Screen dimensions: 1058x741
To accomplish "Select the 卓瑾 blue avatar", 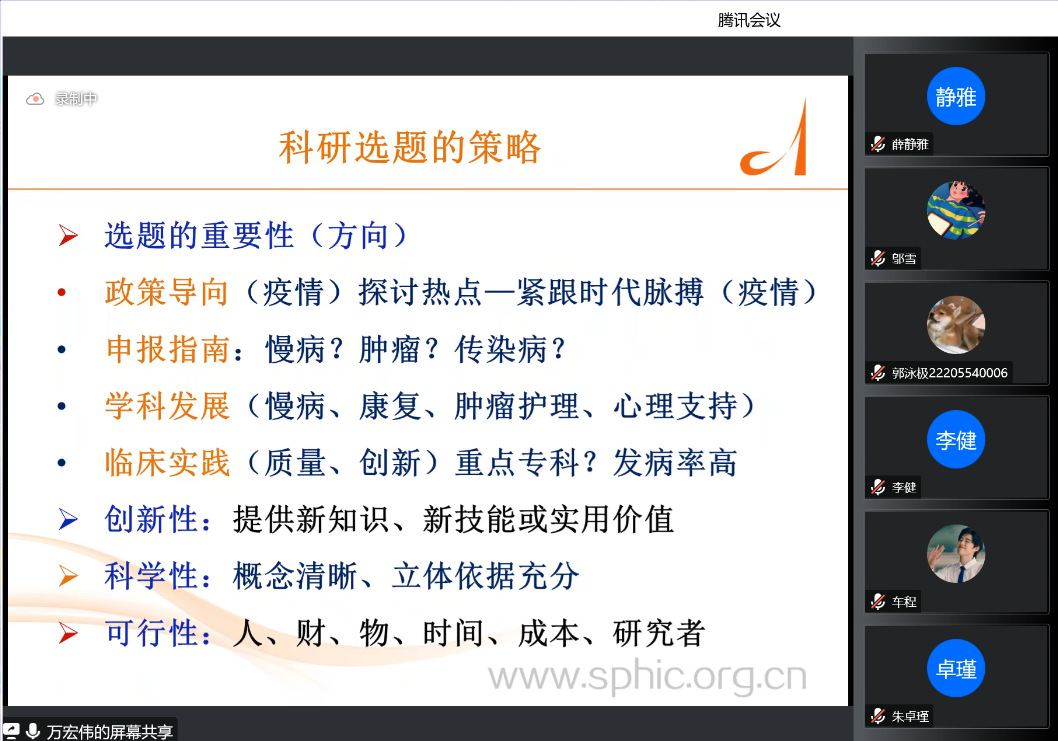I will [956, 669].
